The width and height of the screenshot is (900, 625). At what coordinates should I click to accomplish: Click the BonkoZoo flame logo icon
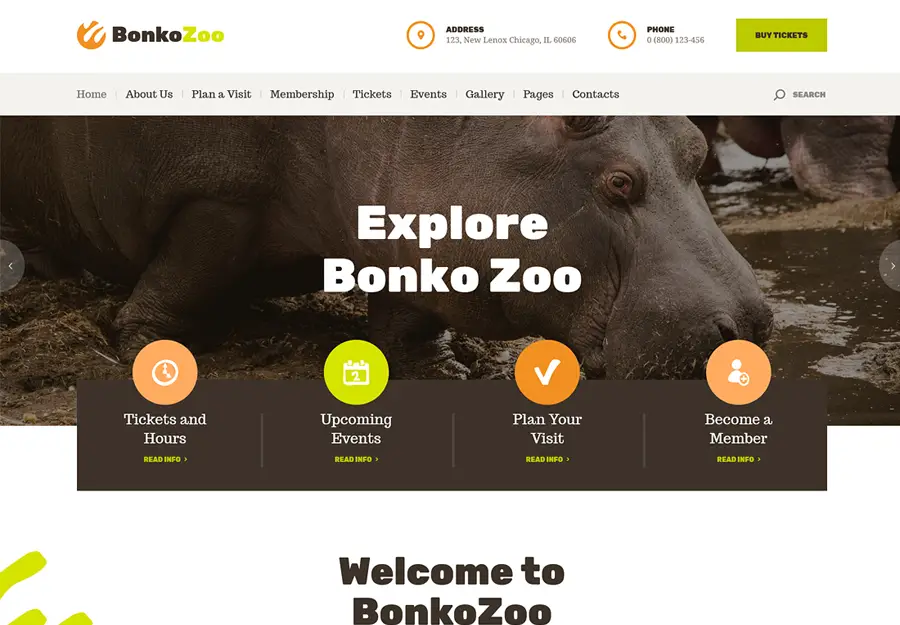click(x=91, y=35)
